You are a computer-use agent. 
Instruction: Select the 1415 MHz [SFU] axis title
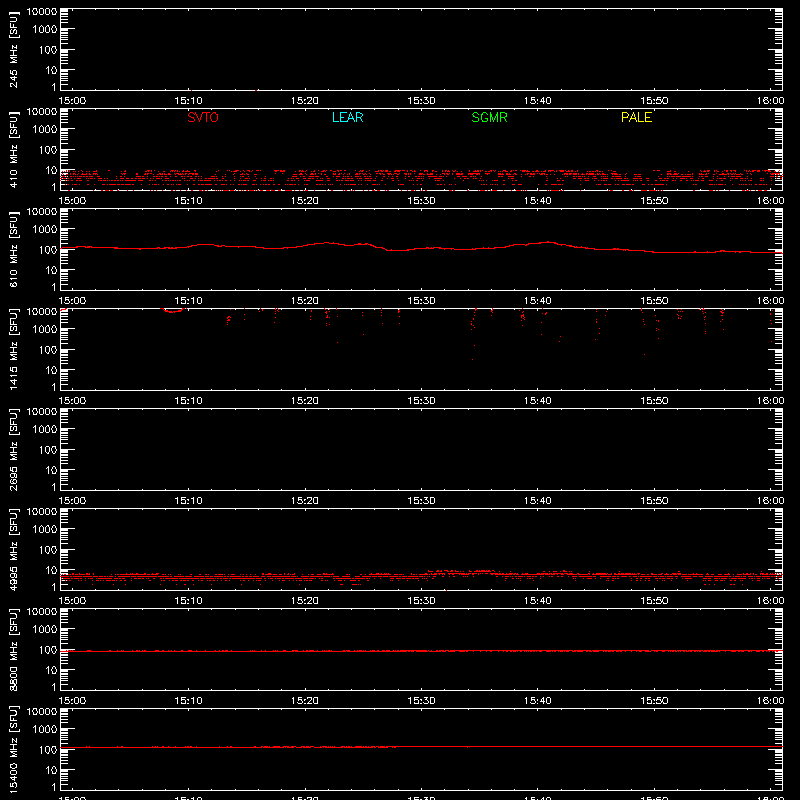click(x=13, y=349)
